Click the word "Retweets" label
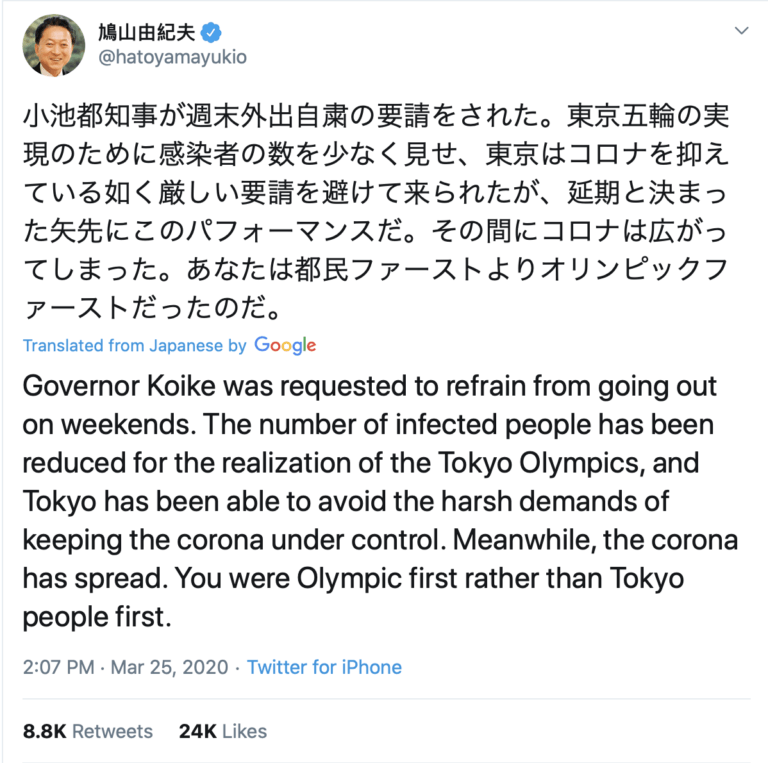768x763 pixels. point(112,731)
